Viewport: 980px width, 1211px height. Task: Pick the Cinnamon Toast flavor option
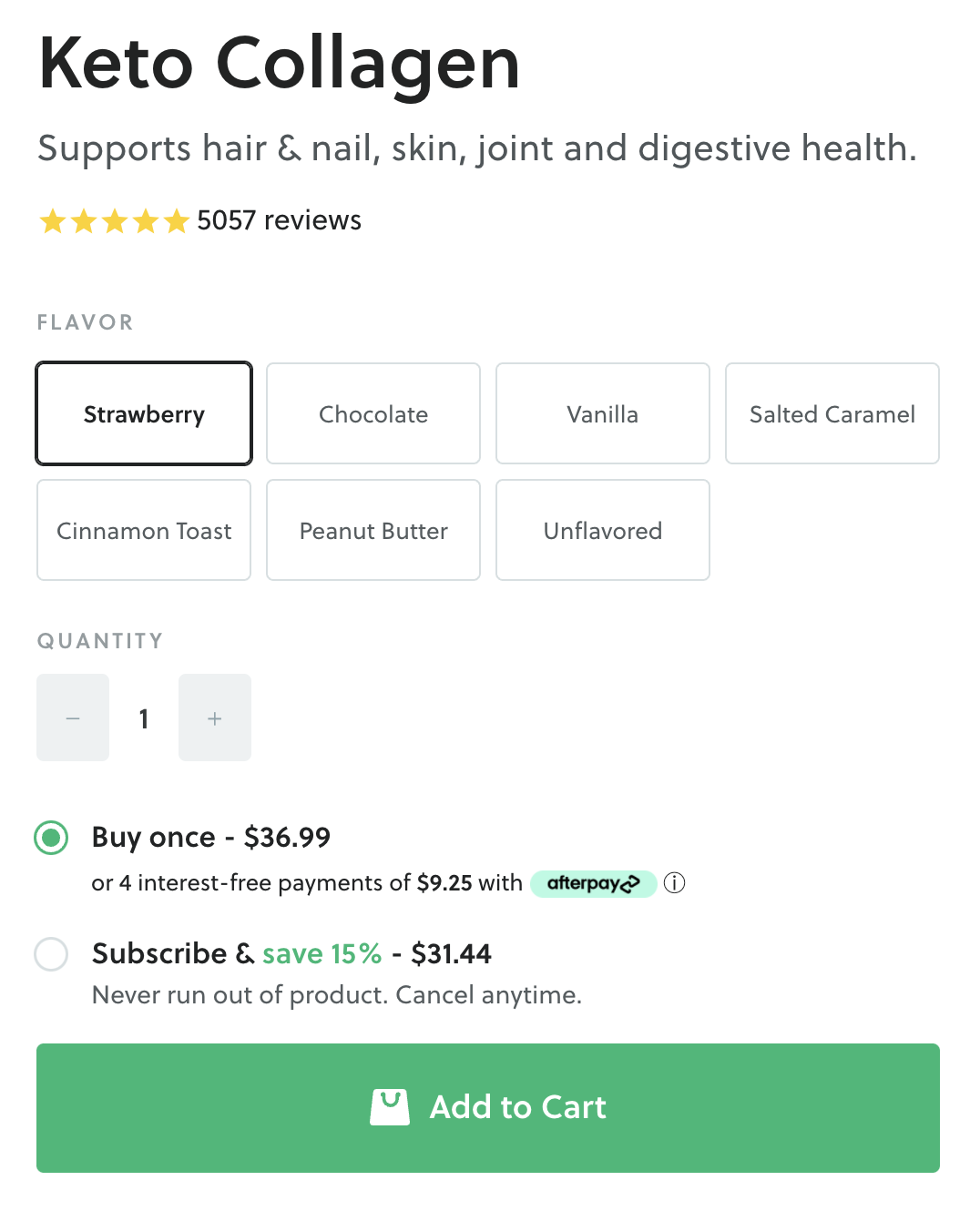click(x=144, y=530)
